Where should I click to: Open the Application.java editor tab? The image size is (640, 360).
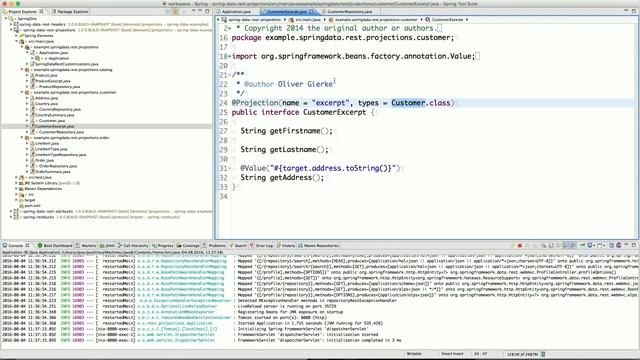(x=234, y=11)
